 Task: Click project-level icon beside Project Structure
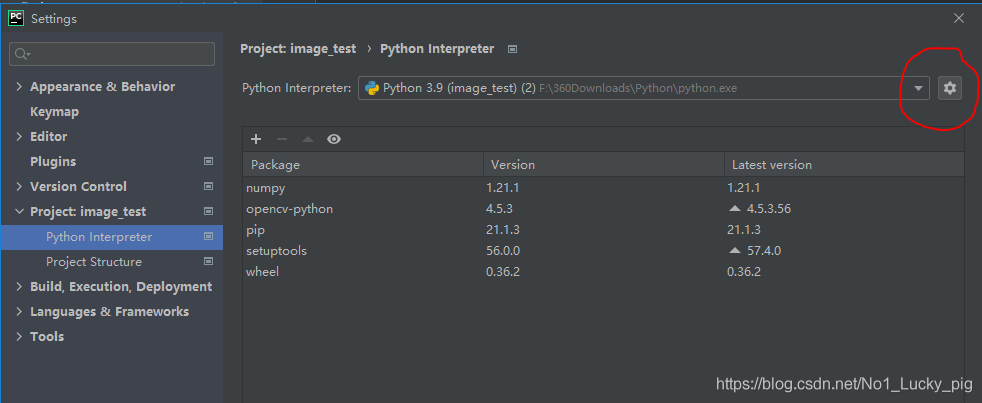pos(209,261)
